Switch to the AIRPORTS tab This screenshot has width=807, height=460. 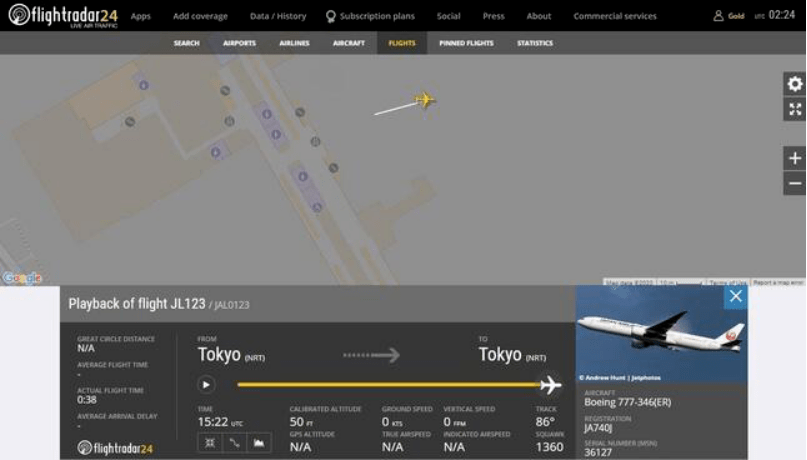[x=239, y=43]
